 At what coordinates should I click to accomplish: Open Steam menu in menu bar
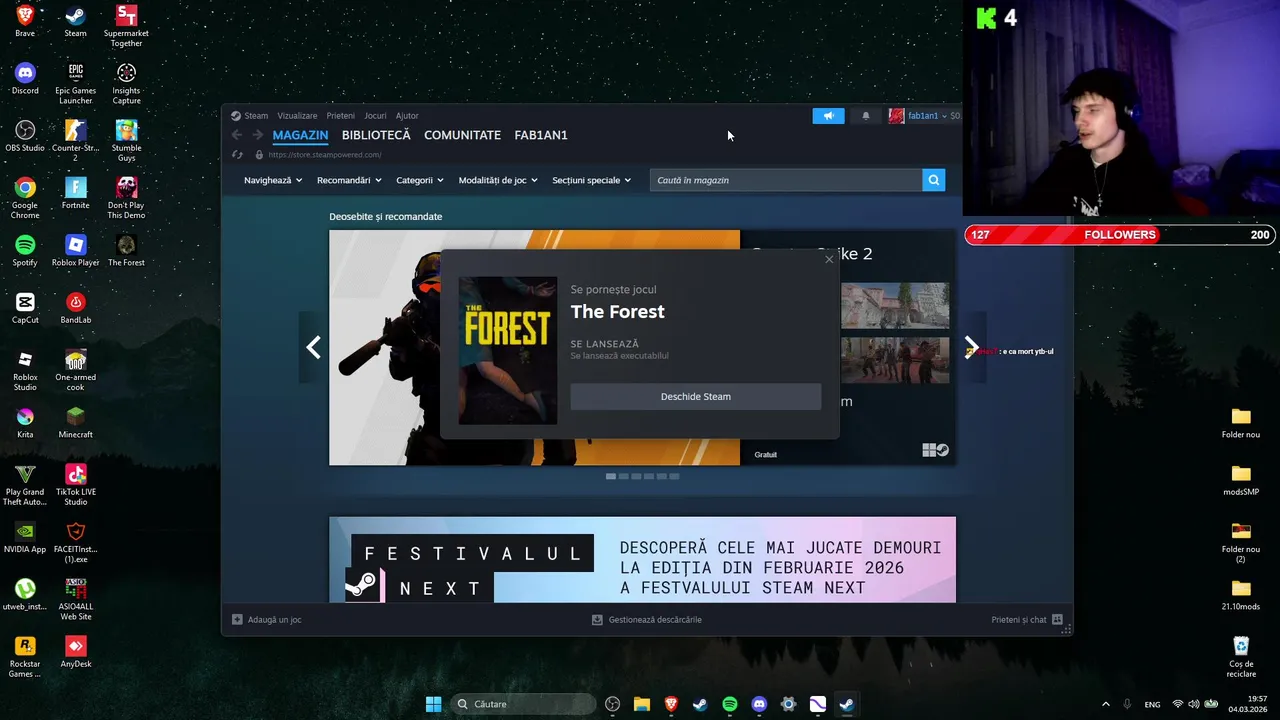click(256, 116)
